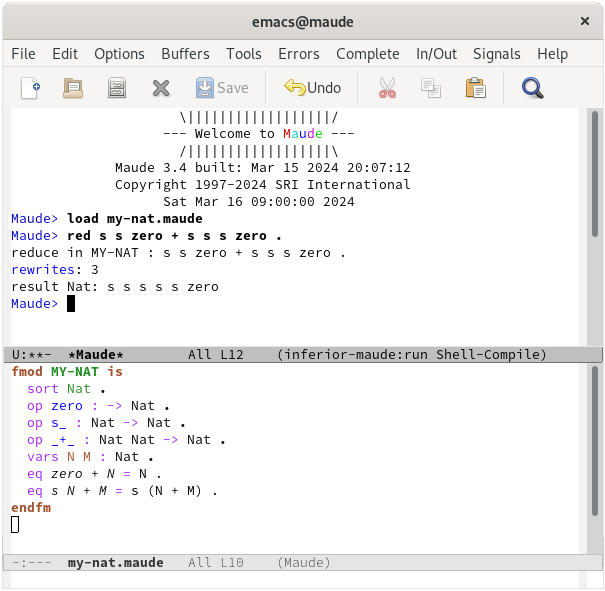This screenshot has height=591, width=605.
Task: Click the *Maude* buffer name in mode line
Action: click(x=96, y=355)
